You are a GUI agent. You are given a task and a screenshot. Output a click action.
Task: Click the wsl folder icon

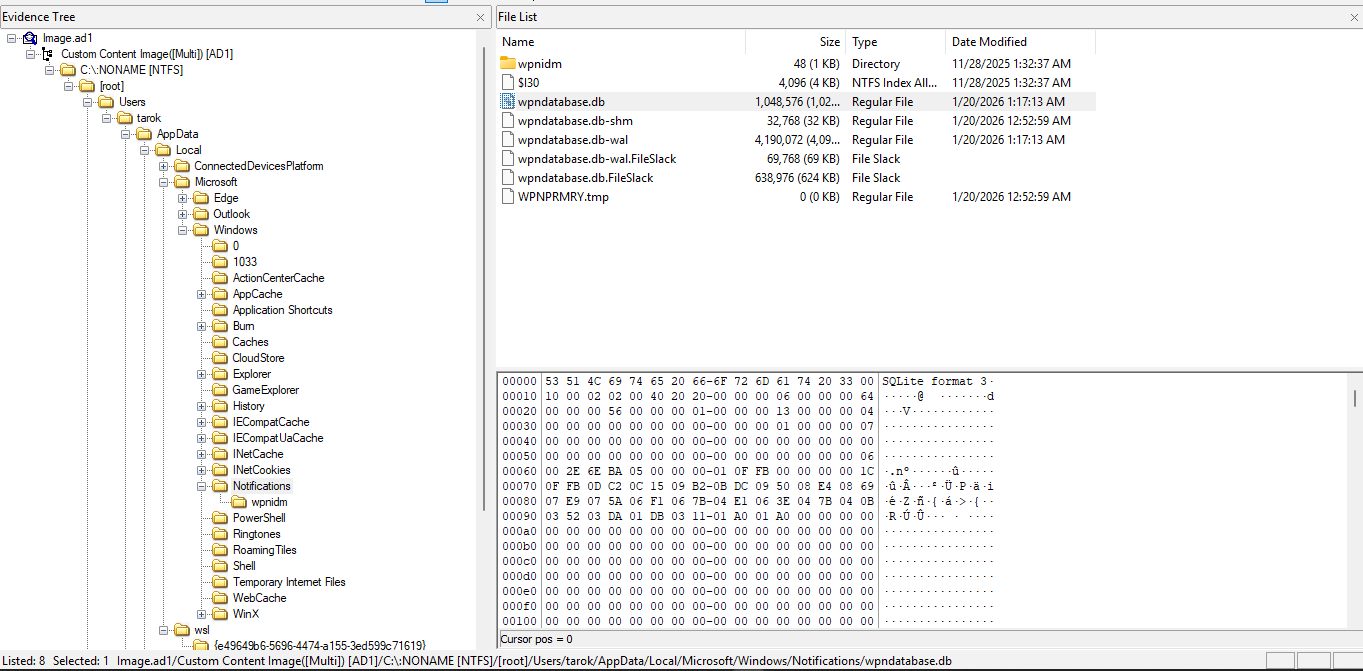pos(182,630)
